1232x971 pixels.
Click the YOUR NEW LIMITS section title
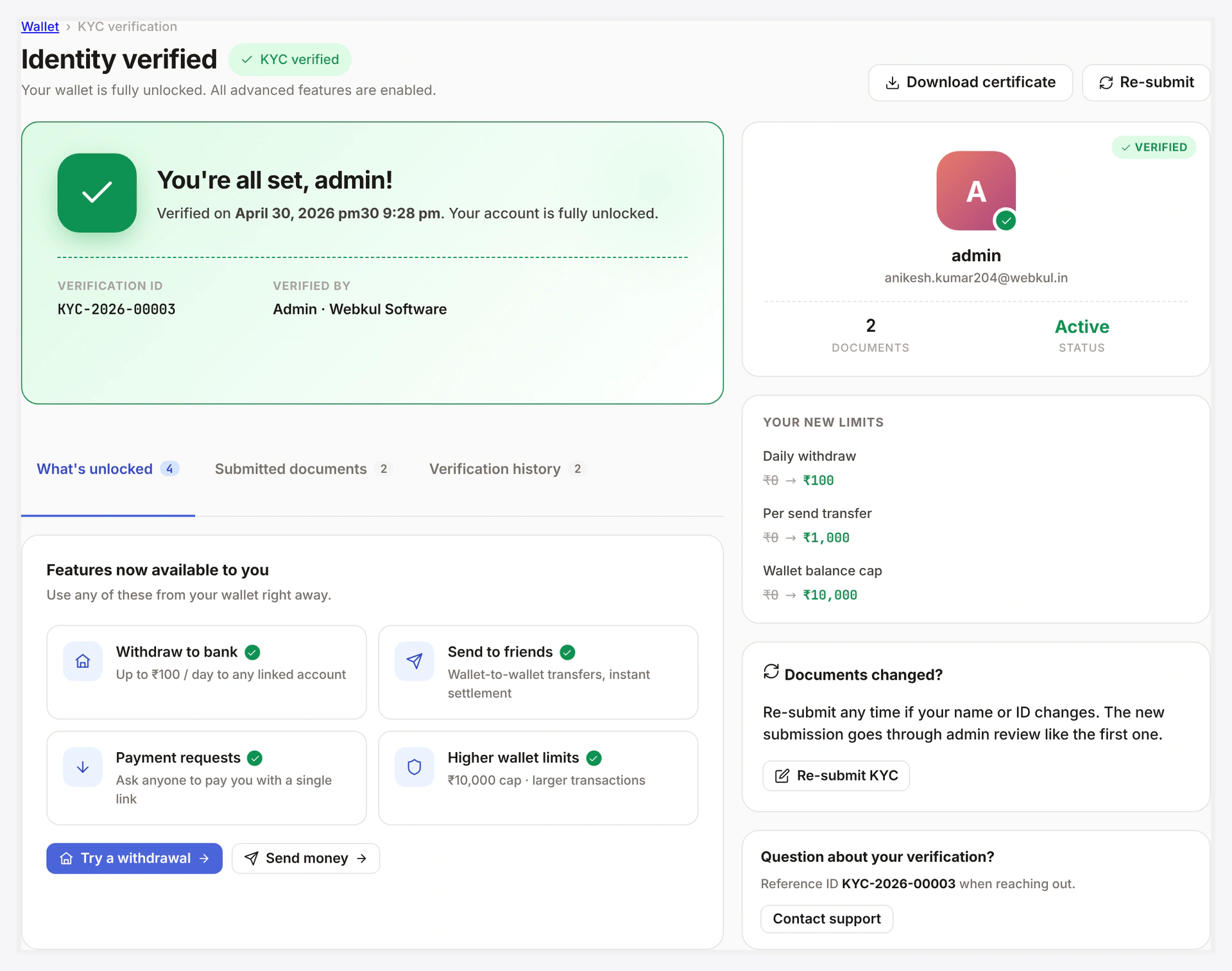click(823, 422)
